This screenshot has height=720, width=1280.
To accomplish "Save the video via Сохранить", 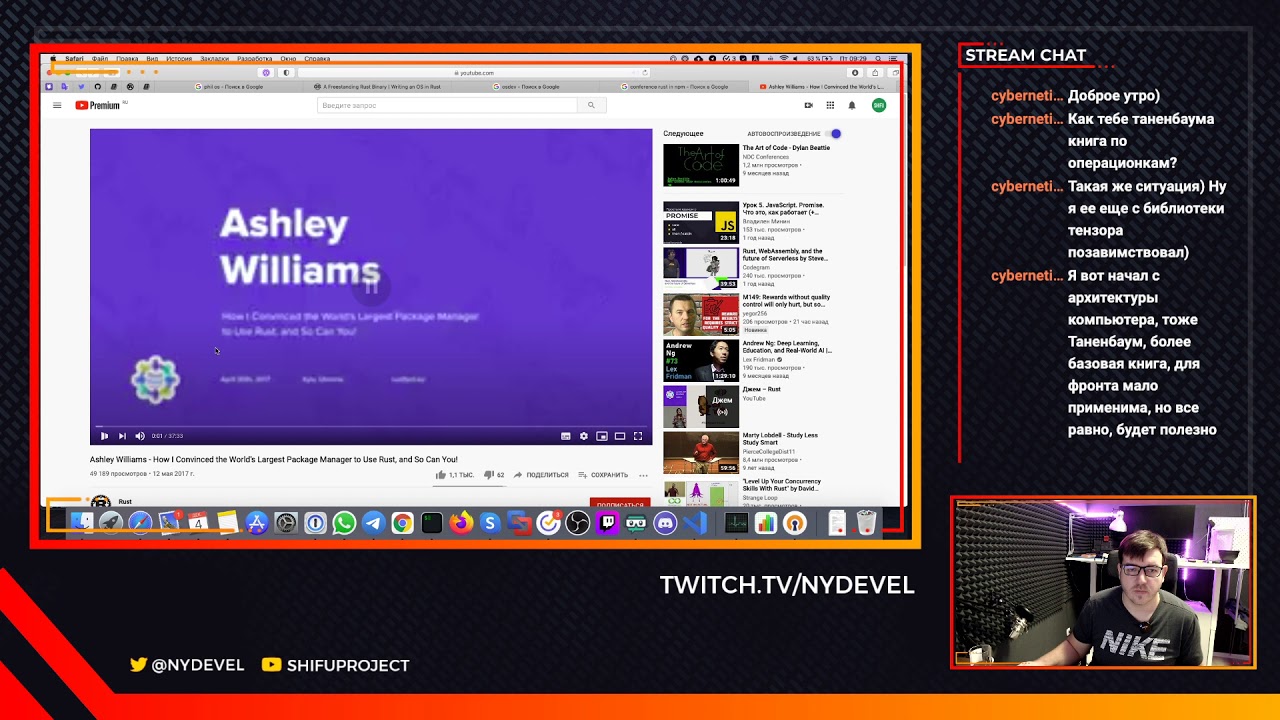I will point(603,475).
